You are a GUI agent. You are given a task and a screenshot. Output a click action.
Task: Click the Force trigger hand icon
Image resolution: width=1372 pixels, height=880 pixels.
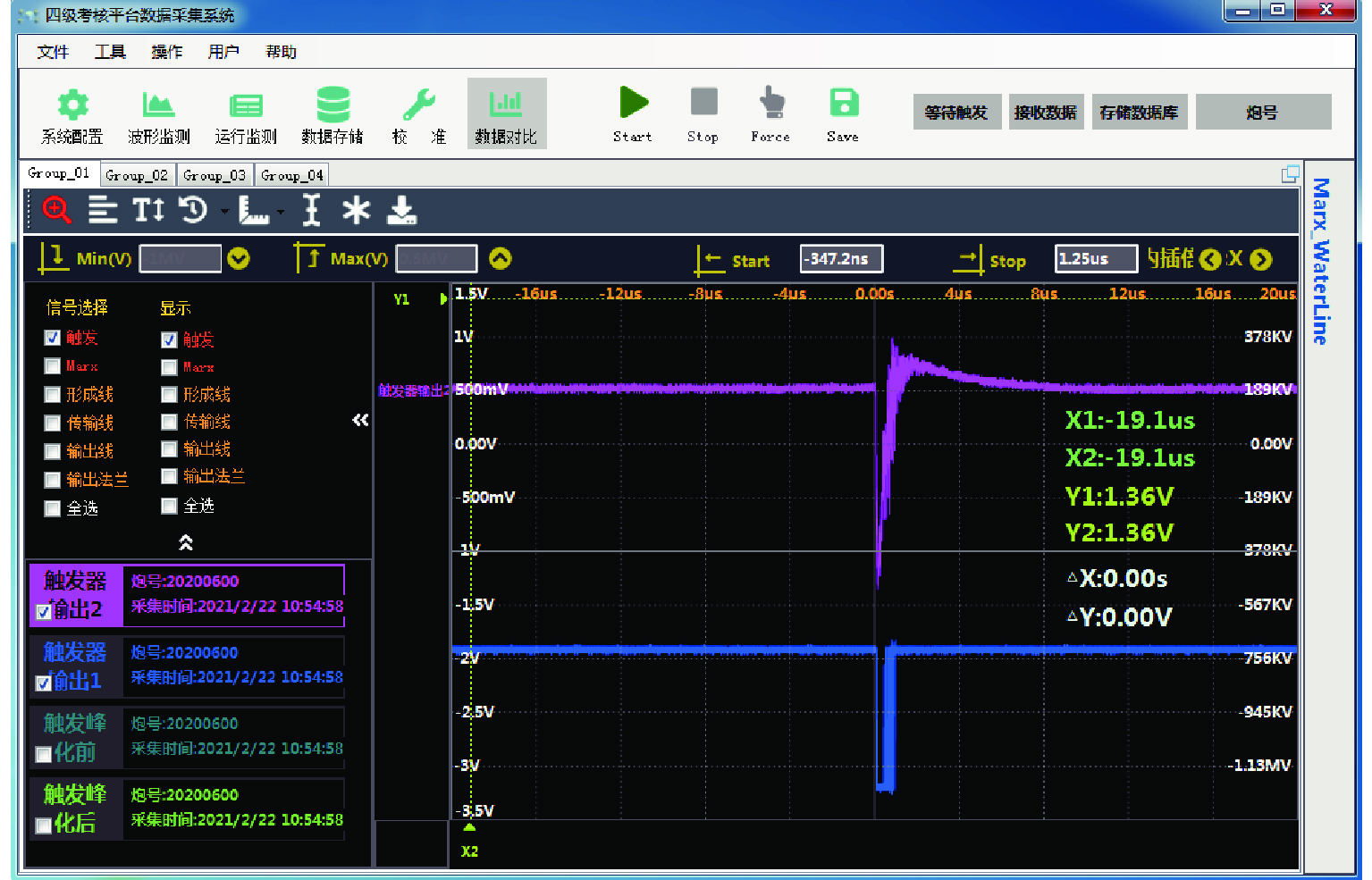[x=771, y=102]
